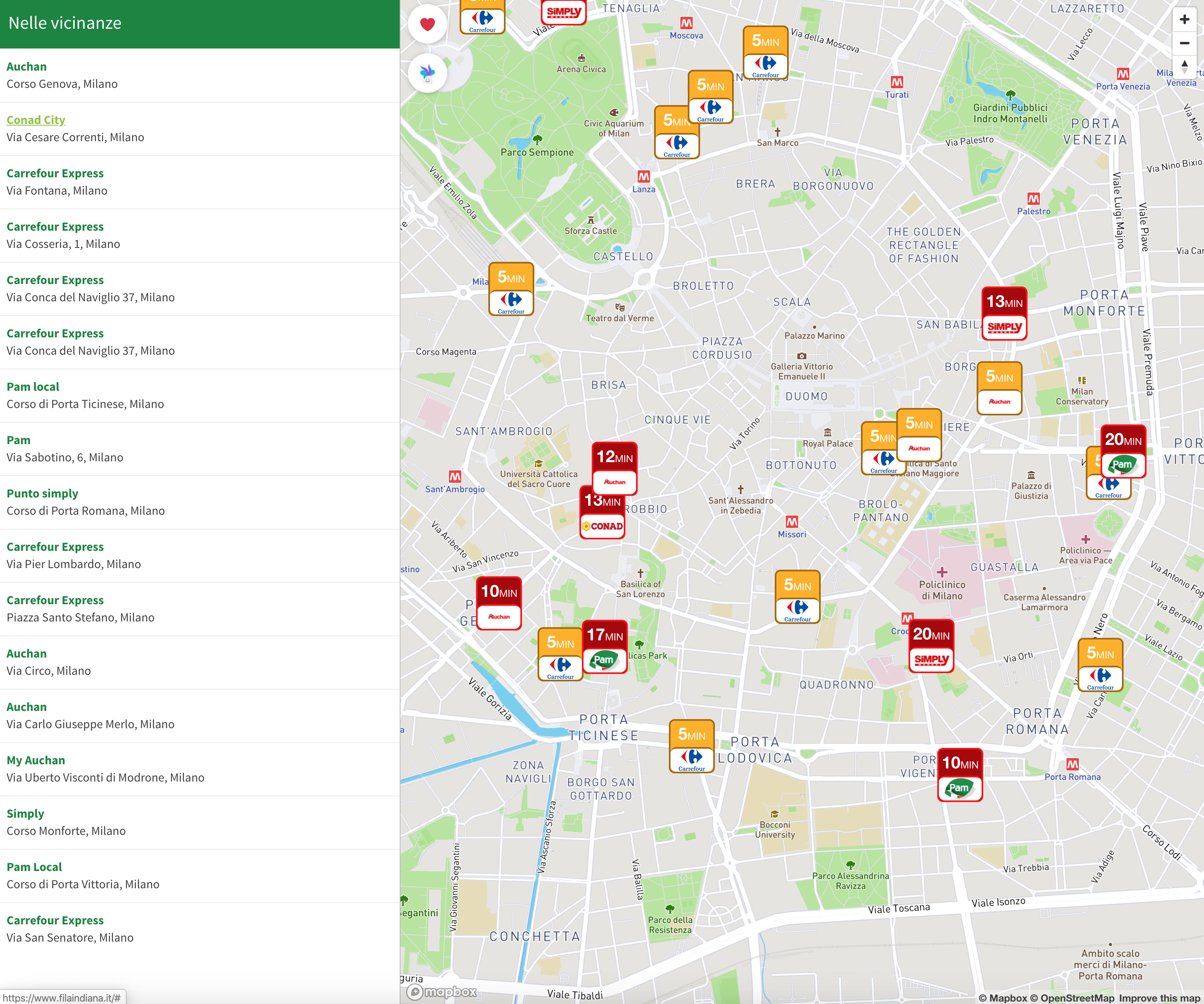Select the 5 min Carrefour marker near Via della Moscova
Image resolution: width=1204 pixels, height=1004 pixels.
tap(765, 53)
